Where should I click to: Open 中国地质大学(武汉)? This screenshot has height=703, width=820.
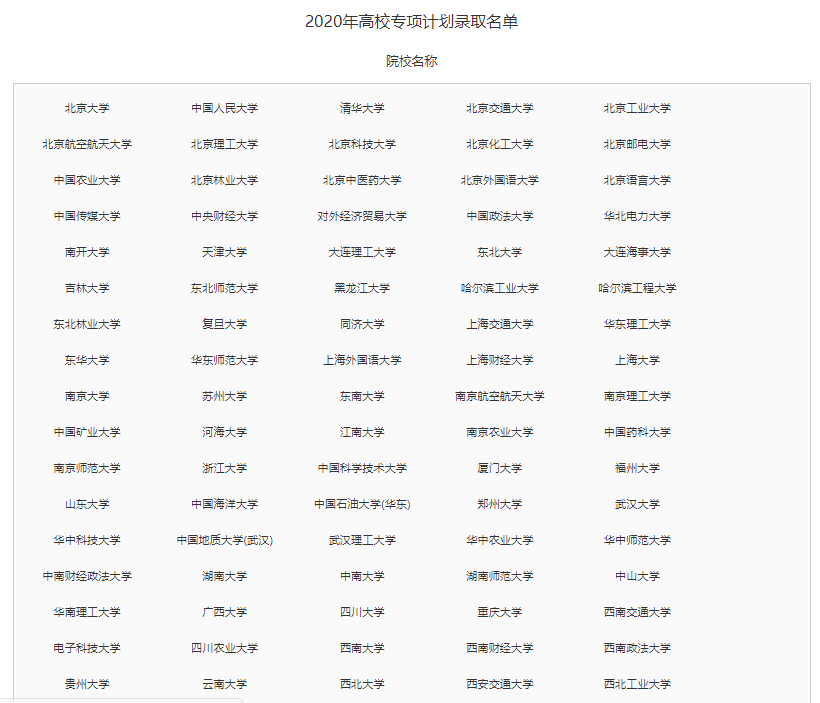(224, 540)
